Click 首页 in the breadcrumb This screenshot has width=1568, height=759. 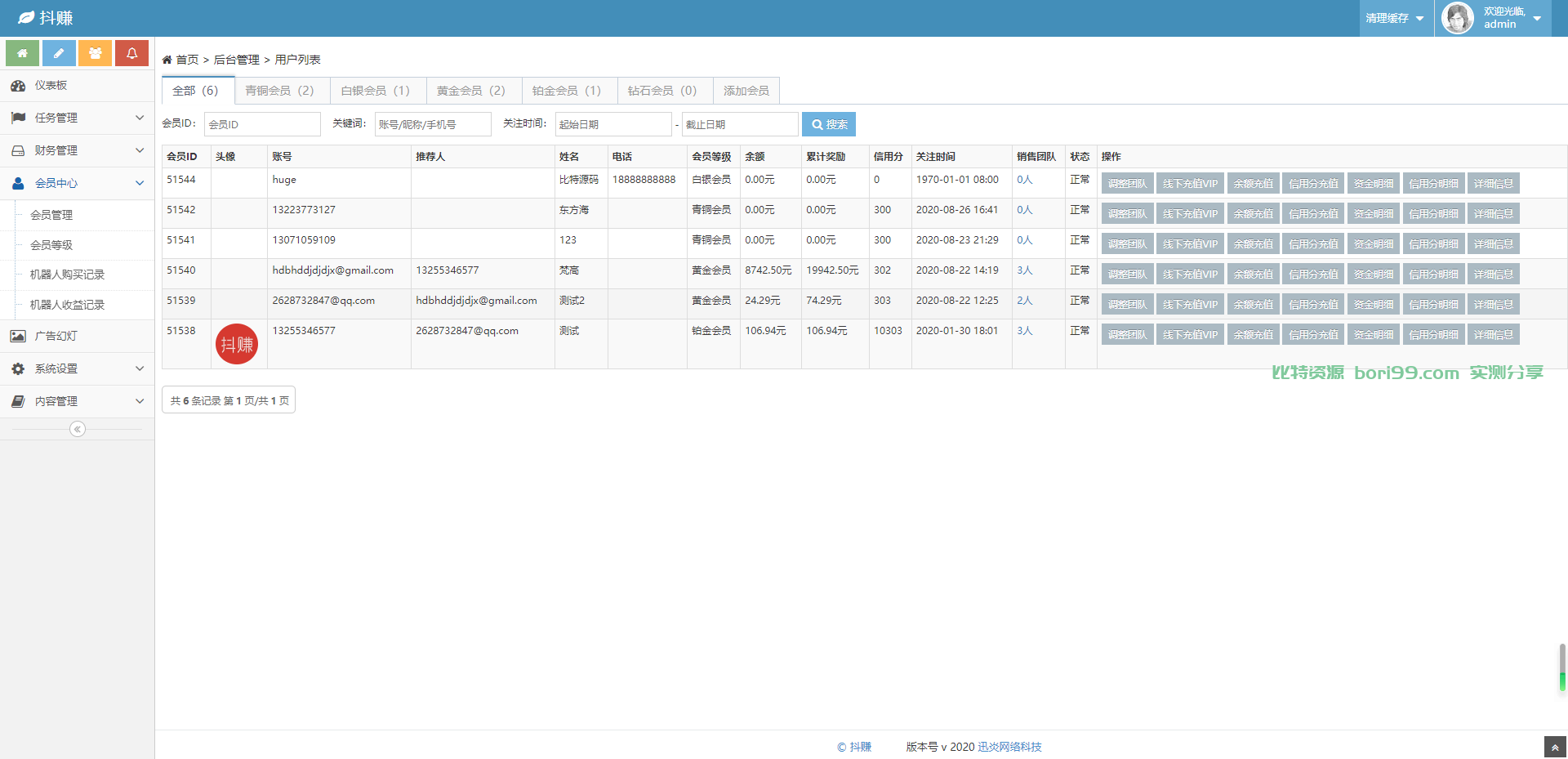(188, 60)
